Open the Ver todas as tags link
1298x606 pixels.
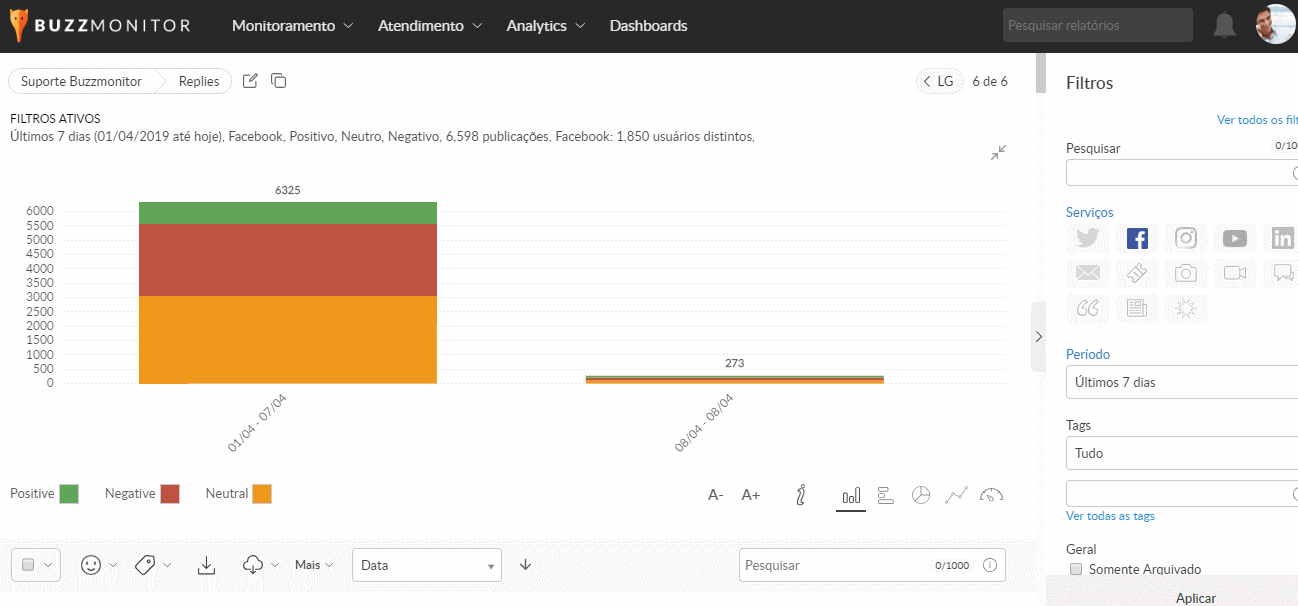click(x=1110, y=516)
